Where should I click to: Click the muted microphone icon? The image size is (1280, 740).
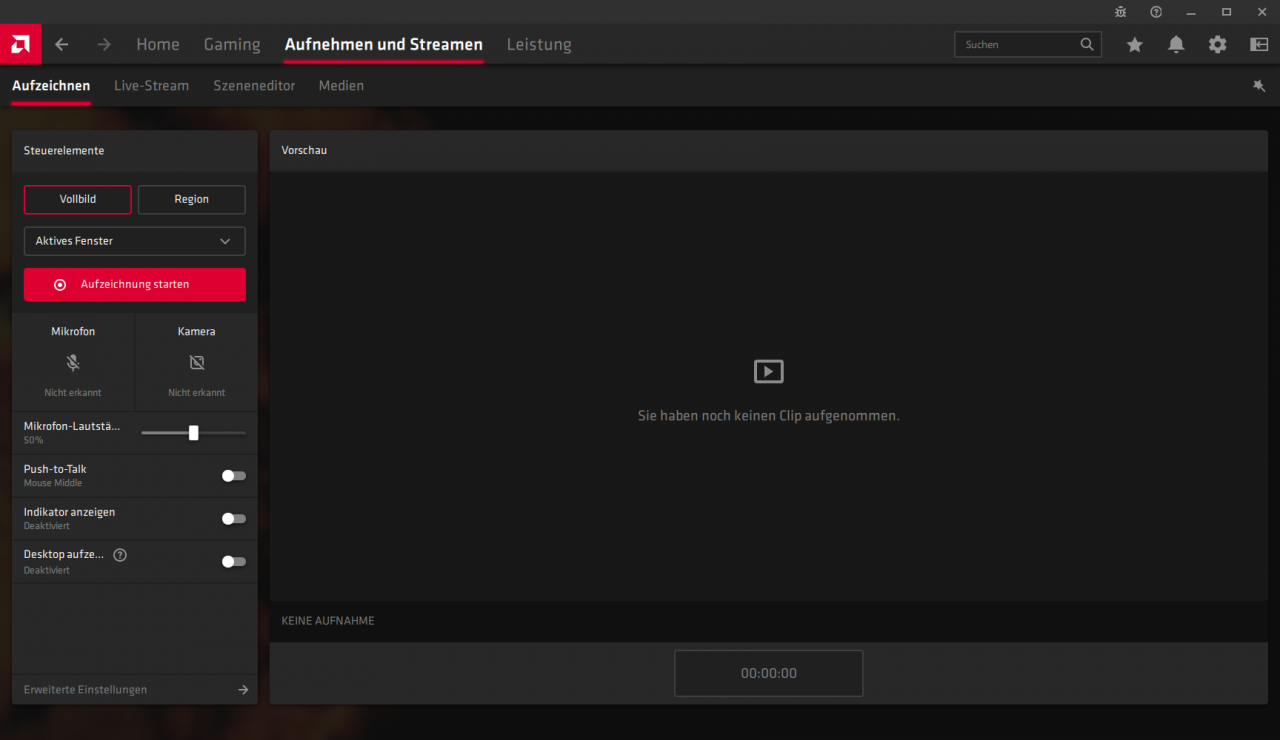pos(73,362)
